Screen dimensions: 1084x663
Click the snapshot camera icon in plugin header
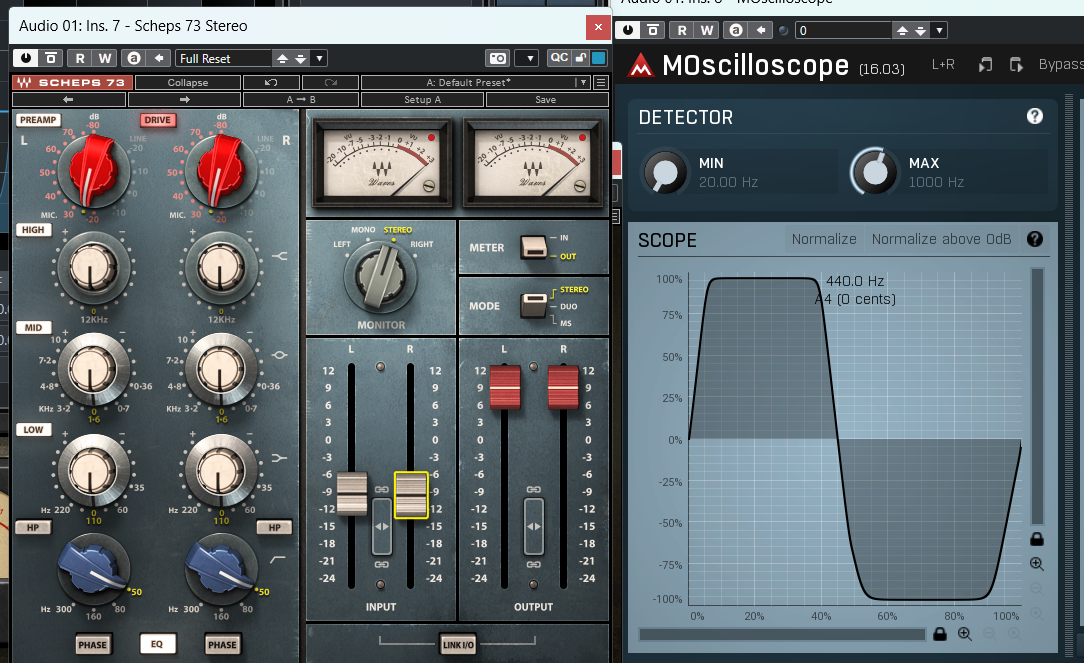(498, 58)
